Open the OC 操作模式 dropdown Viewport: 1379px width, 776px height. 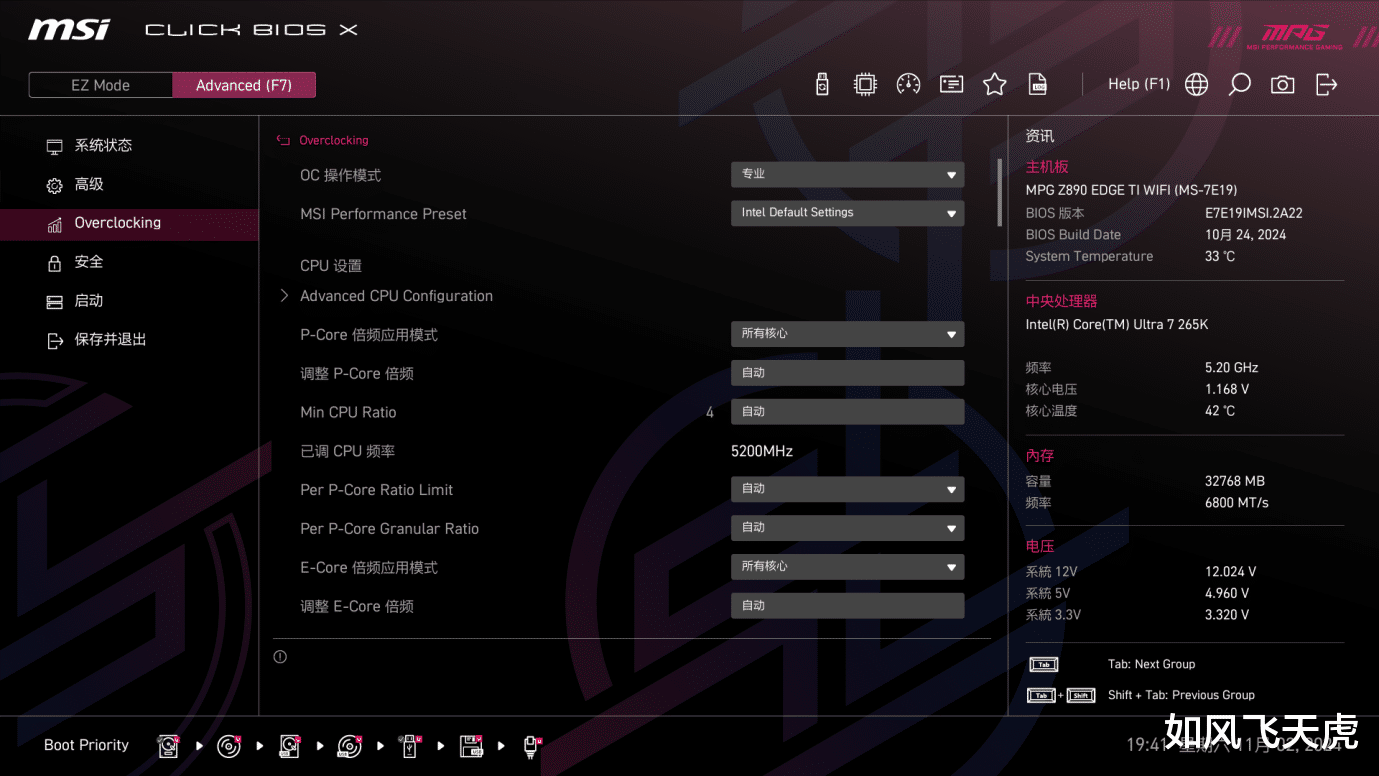coord(847,174)
